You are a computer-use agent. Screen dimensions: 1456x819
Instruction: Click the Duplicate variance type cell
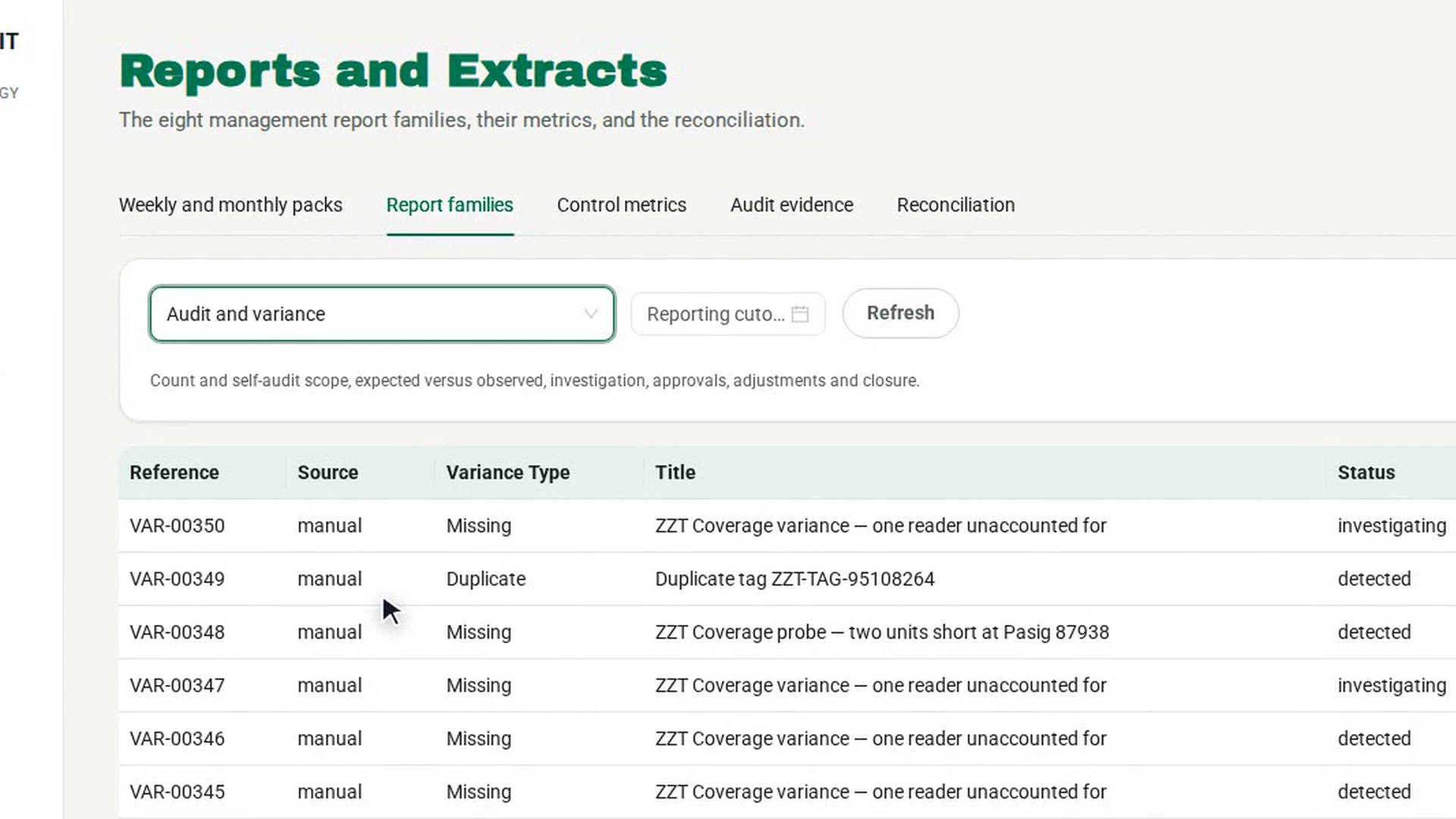tap(486, 579)
